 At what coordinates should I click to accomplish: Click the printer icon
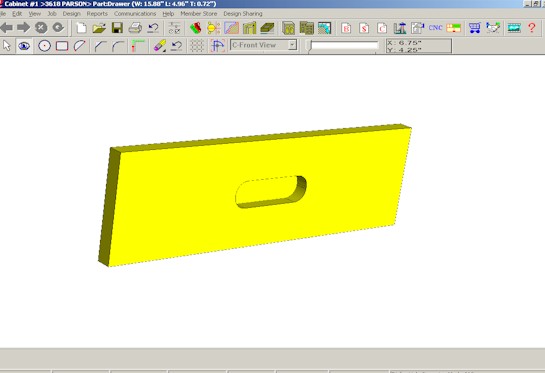tap(135, 28)
